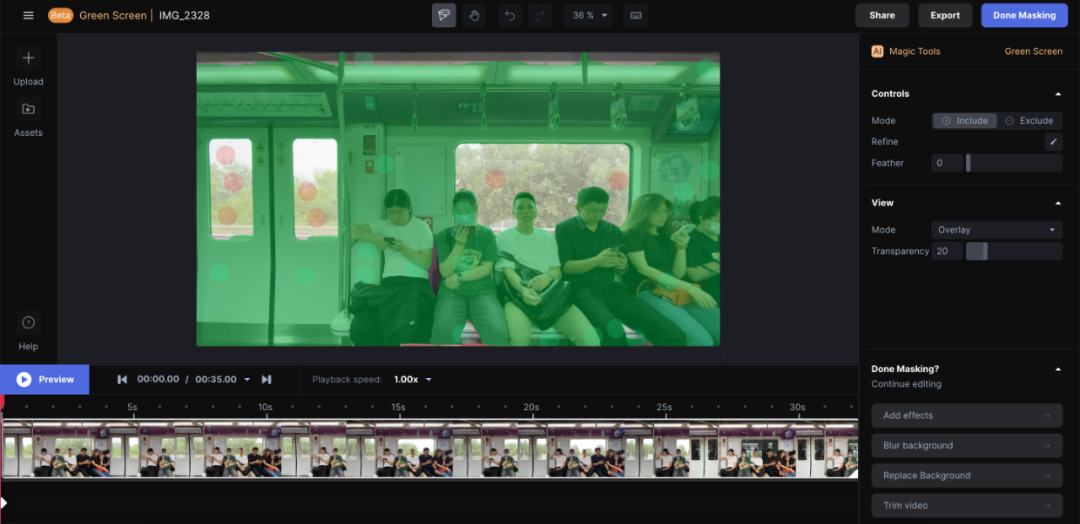The width and height of the screenshot is (1080, 524).
Task: Open the keyboard shortcuts icon
Action: click(636, 15)
